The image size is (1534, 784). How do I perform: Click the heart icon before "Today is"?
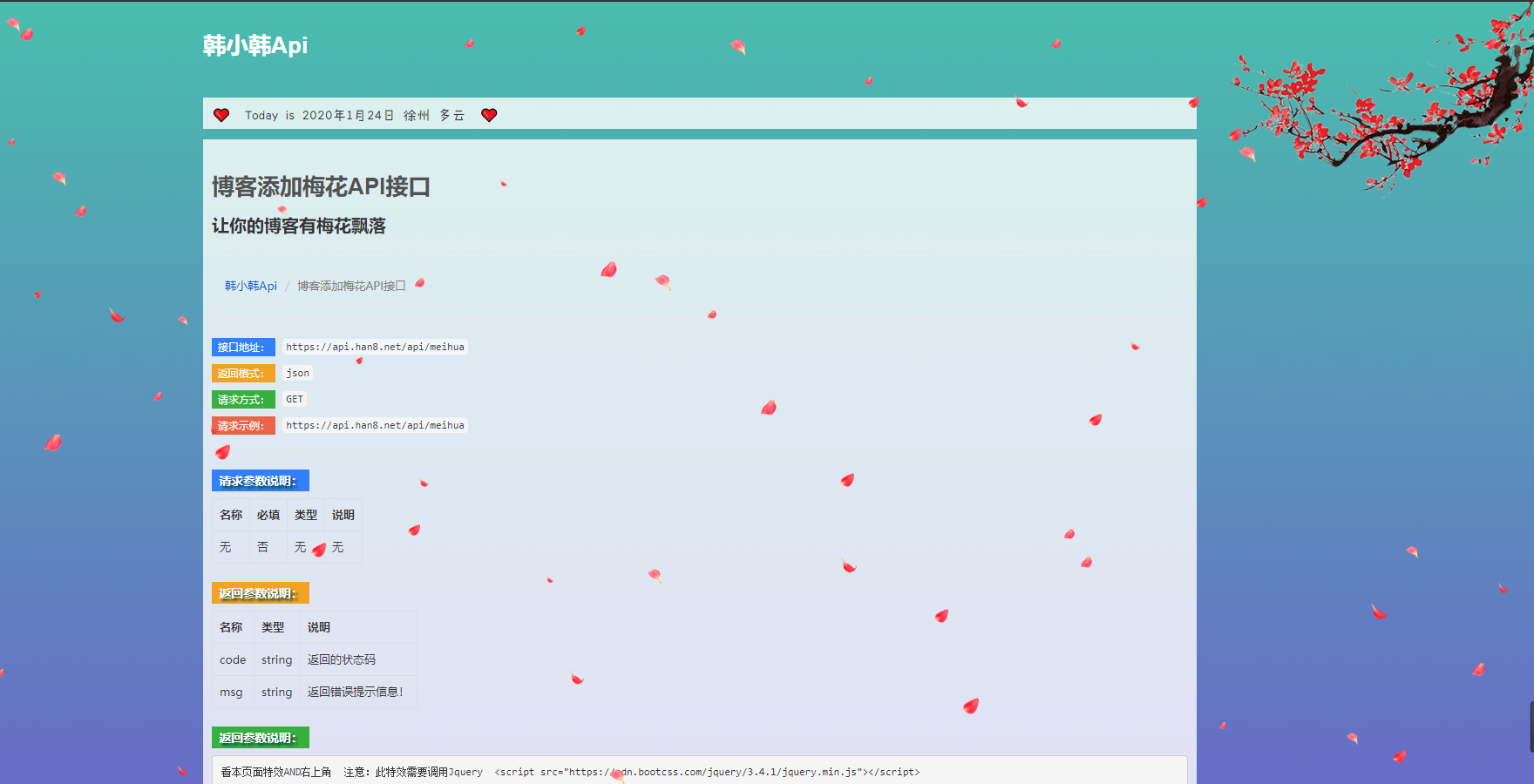(x=221, y=115)
